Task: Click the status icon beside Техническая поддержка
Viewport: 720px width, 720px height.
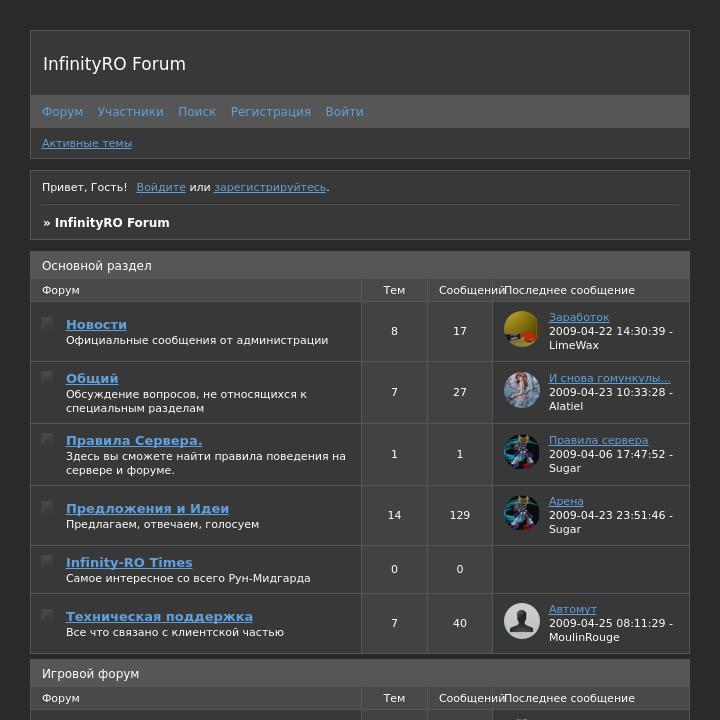Action: [47, 615]
